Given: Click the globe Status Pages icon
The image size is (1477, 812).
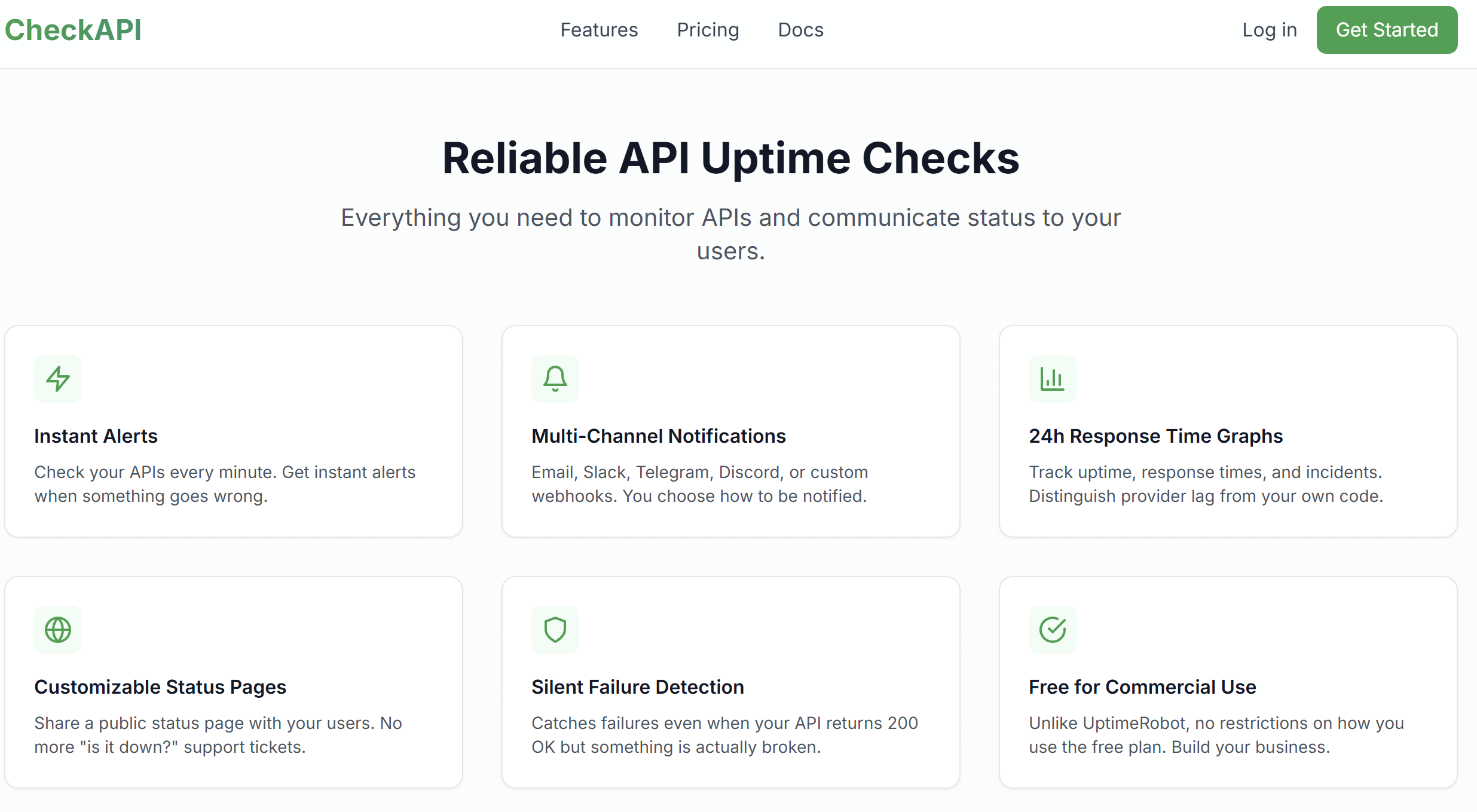Looking at the screenshot, I should (x=57, y=629).
